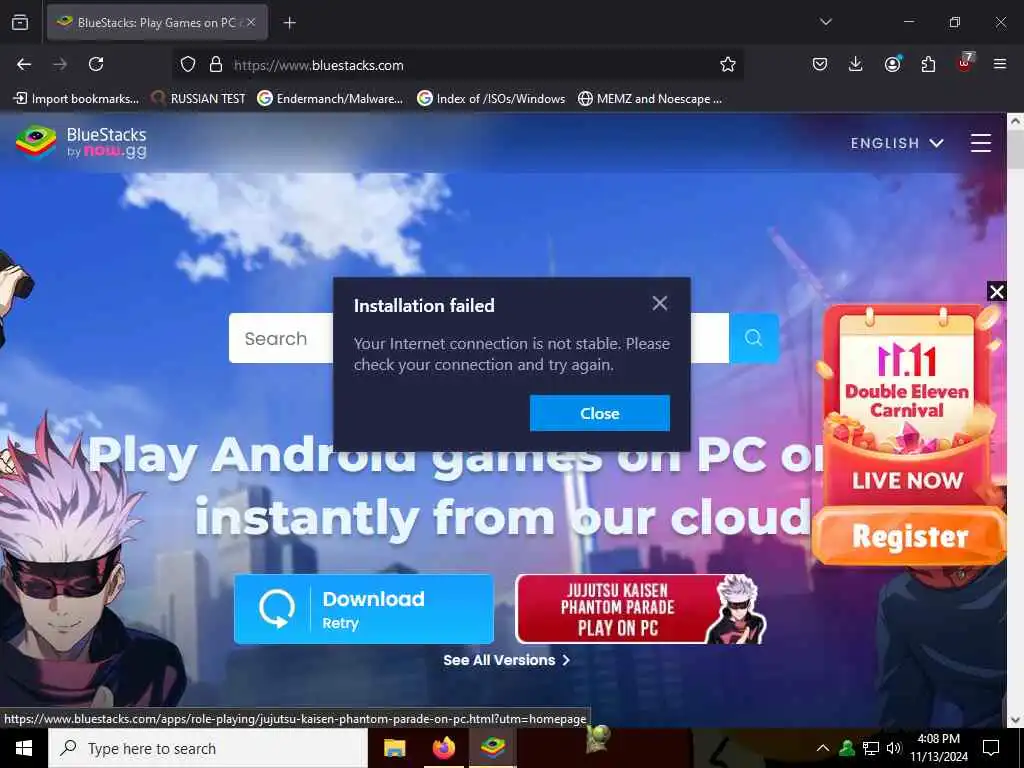Image resolution: width=1024 pixels, height=768 pixels.
Task: Open Jujutsu Kaisen Phantom Parade Play on PC banner
Action: point(640,609)
